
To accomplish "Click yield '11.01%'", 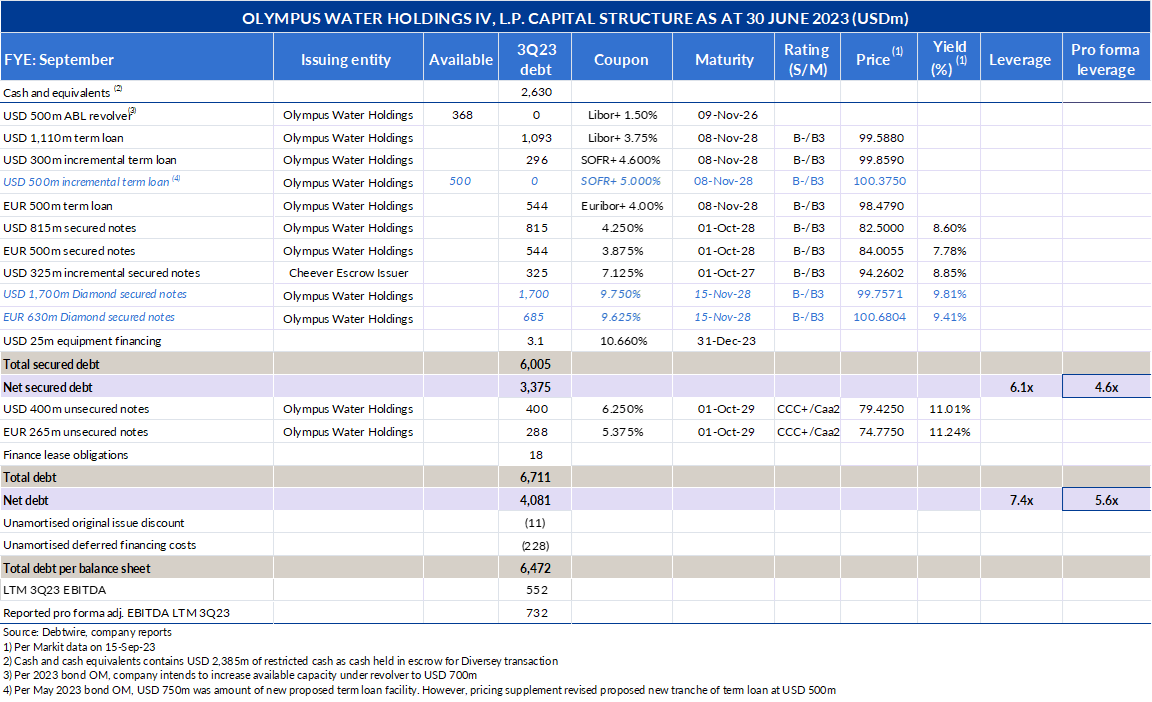I will (x=949, y=409).
